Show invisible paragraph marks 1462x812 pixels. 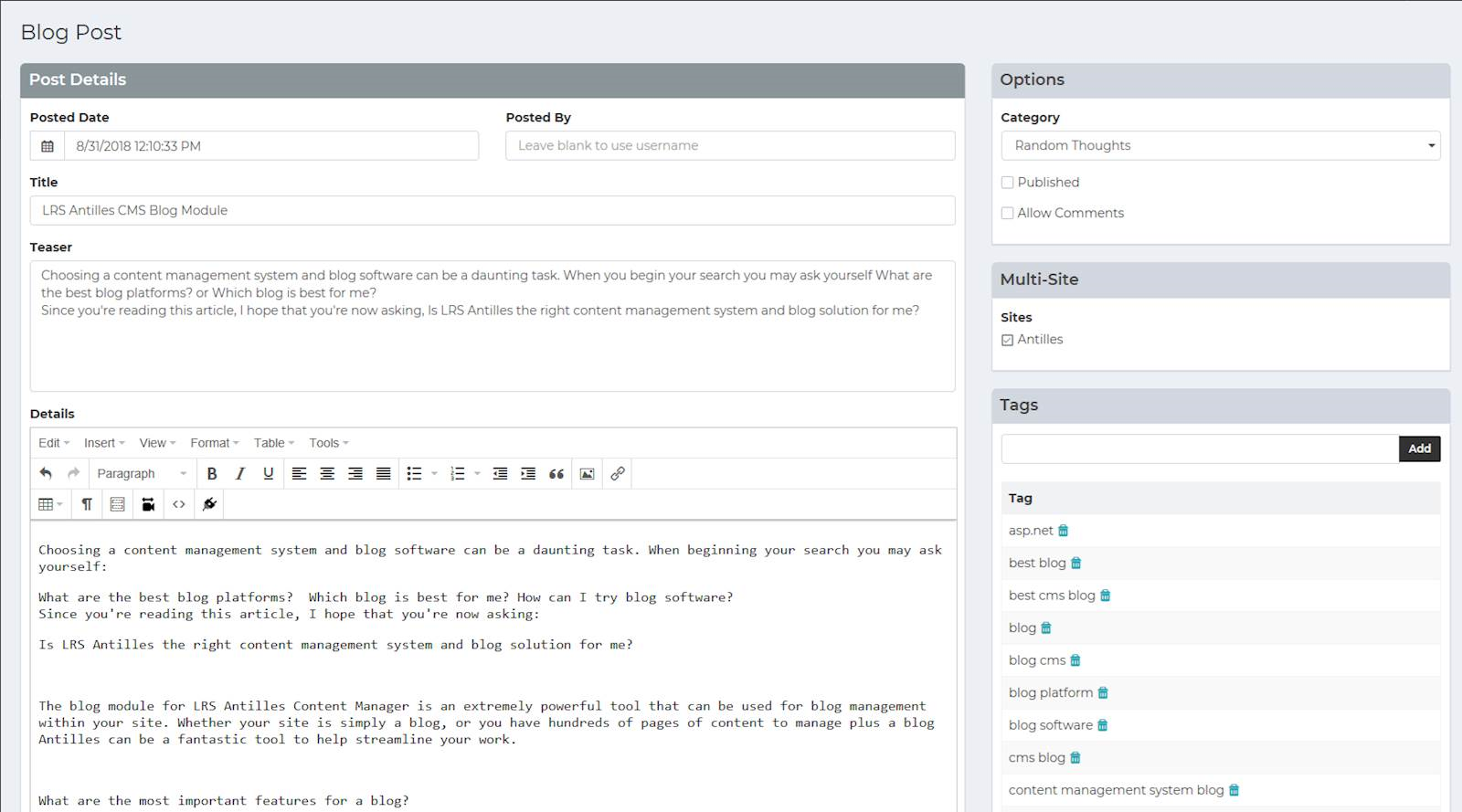87,504
